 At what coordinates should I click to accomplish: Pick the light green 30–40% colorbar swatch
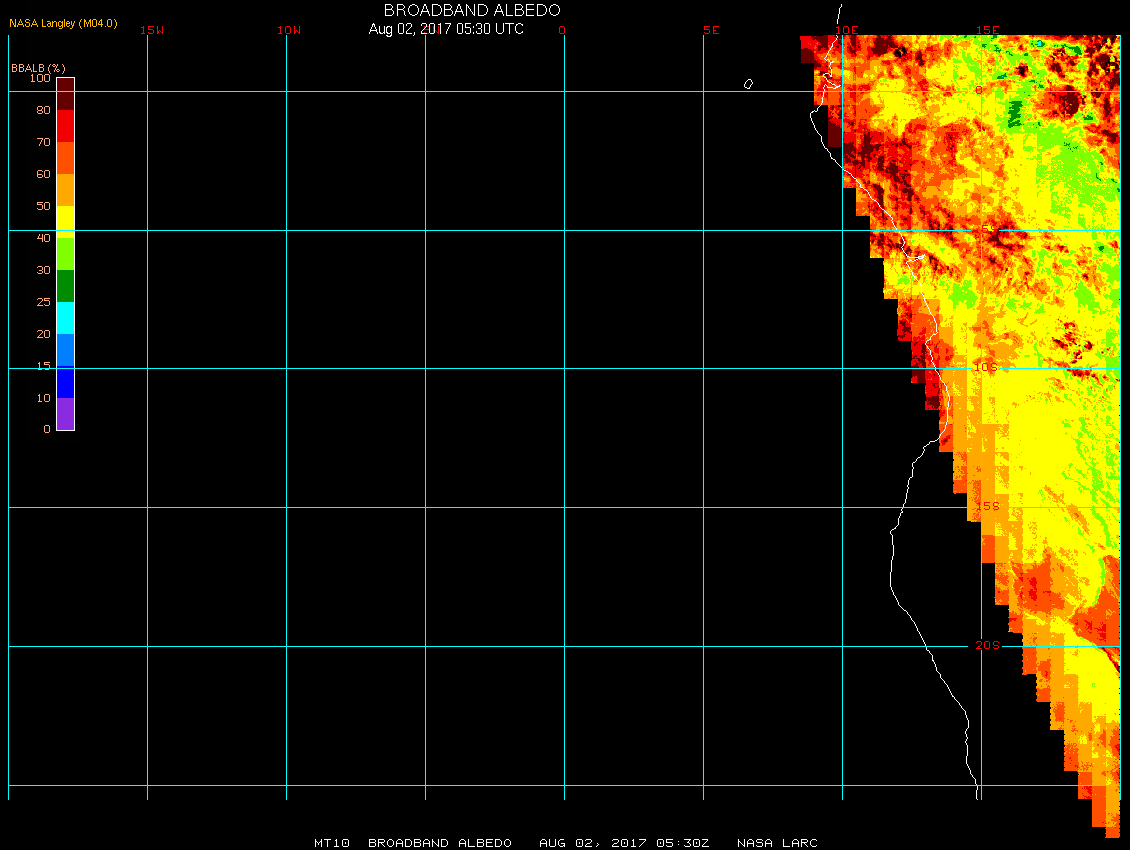pyautogui.click(x=66, y=254)
